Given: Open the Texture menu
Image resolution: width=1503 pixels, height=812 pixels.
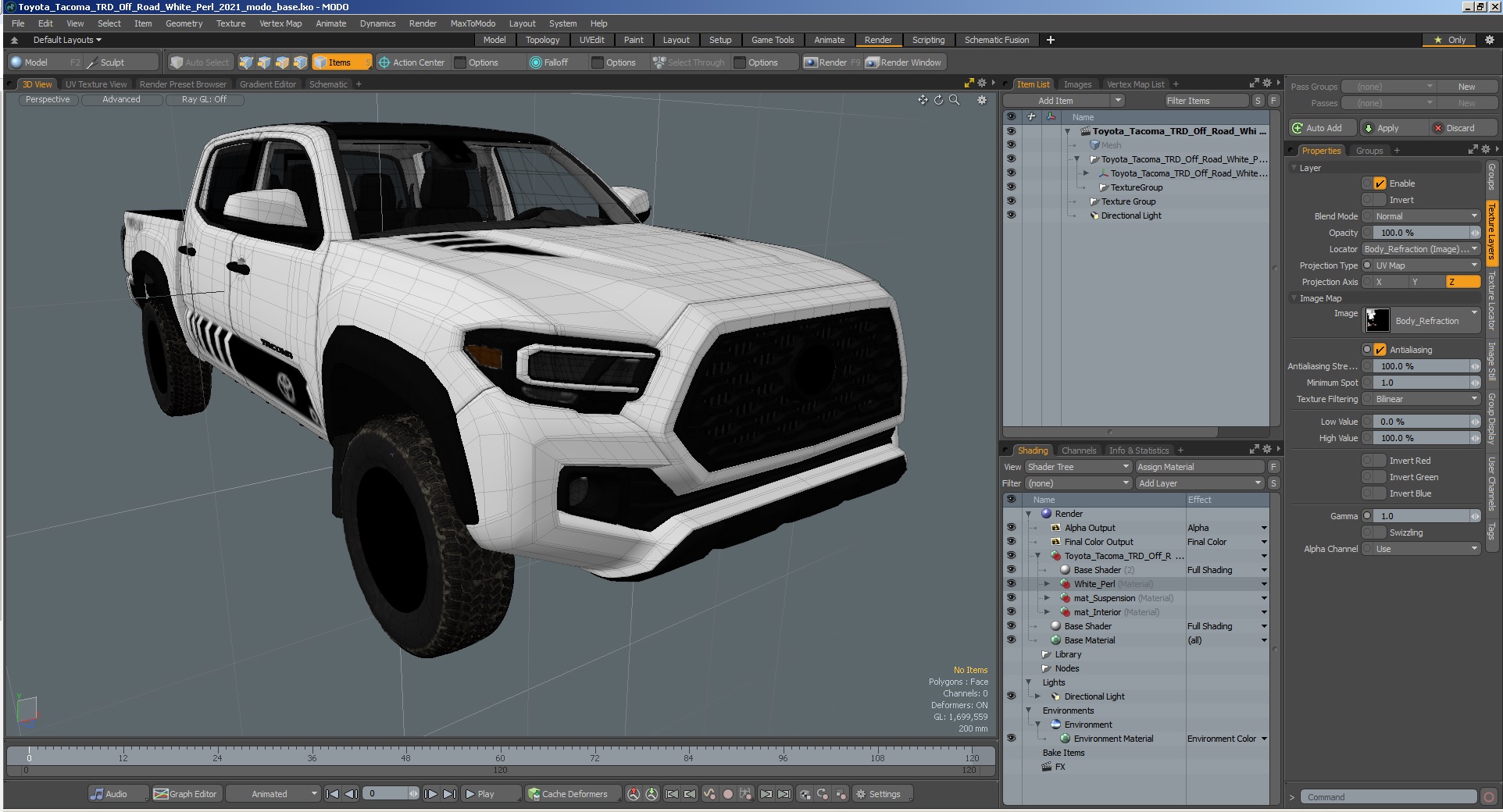Looking at the screenshot, I should [230, 23].
